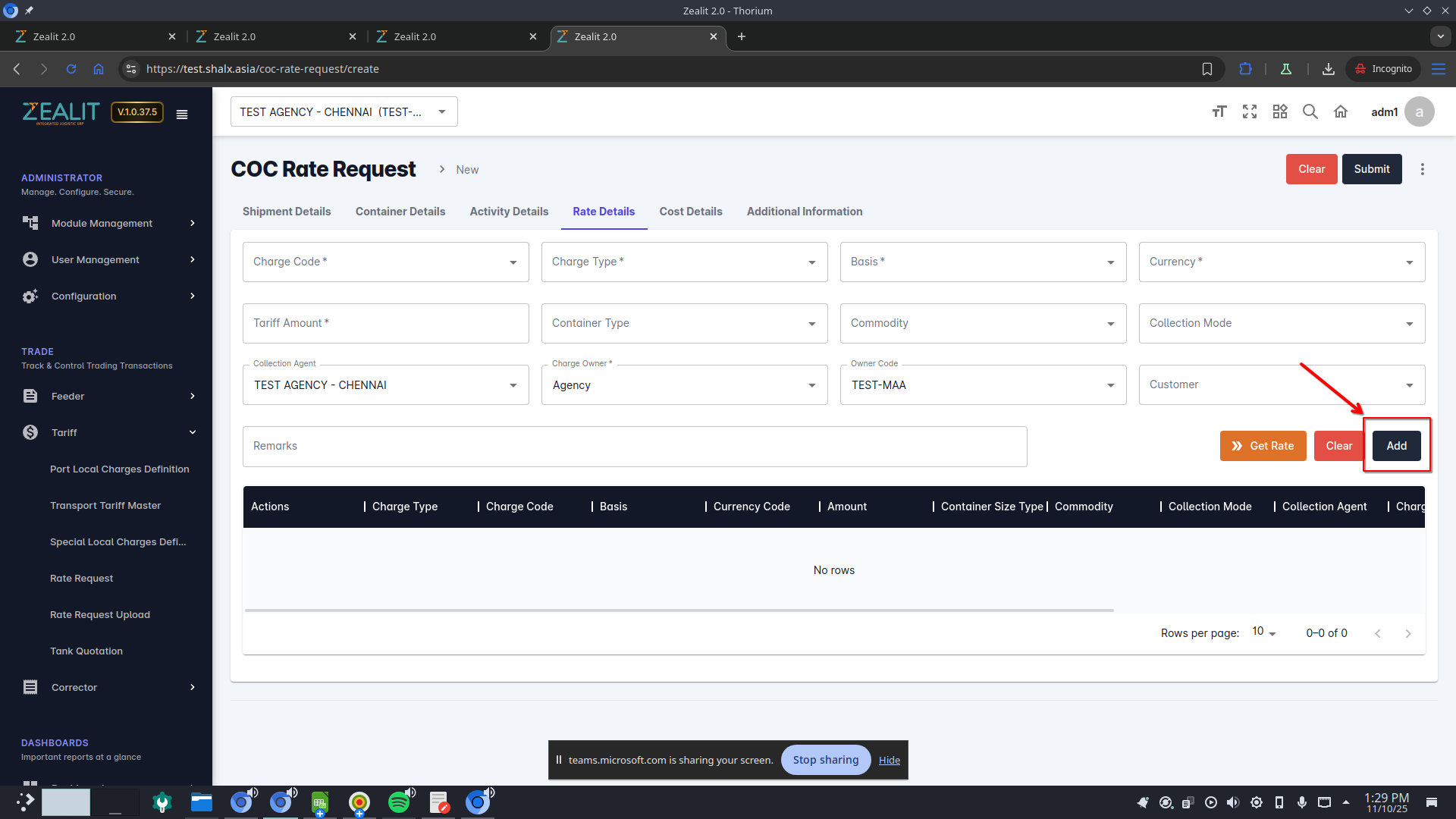Click the search magnifier icon
This screenshot has height=819, width=1456.
click(1310, 112)
